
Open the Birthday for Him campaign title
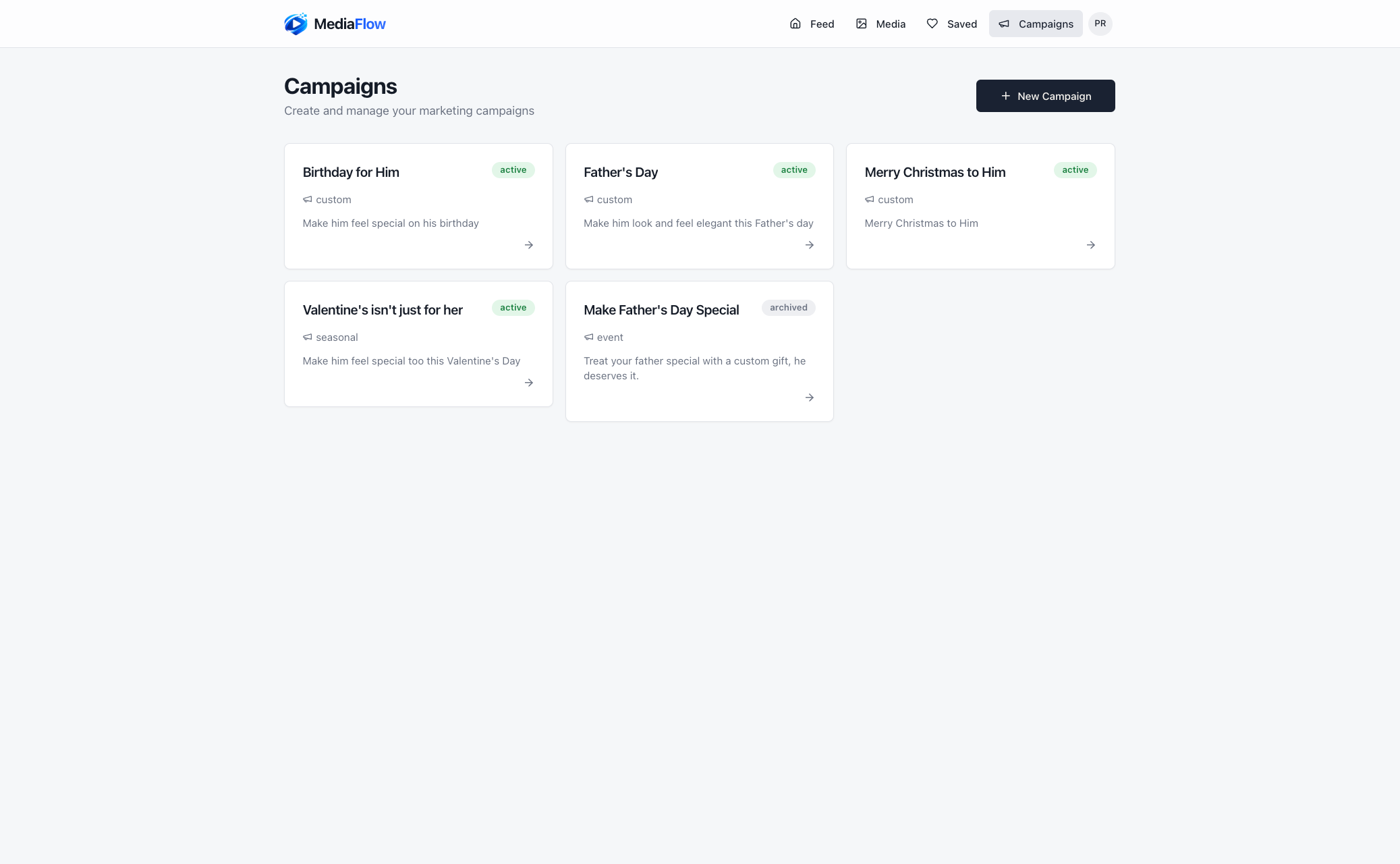click(x=351, y=172)
